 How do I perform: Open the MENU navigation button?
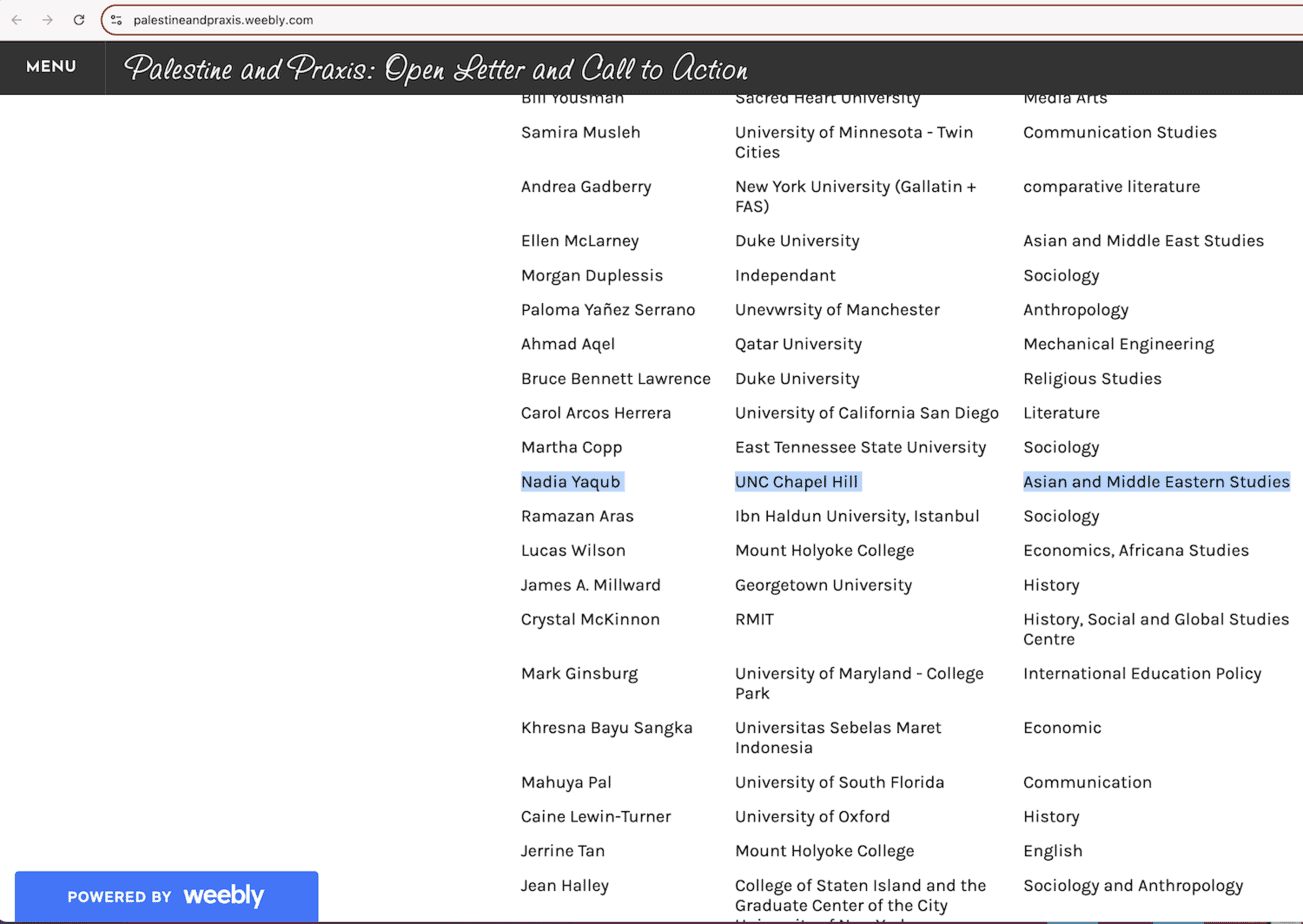(51, 67)
